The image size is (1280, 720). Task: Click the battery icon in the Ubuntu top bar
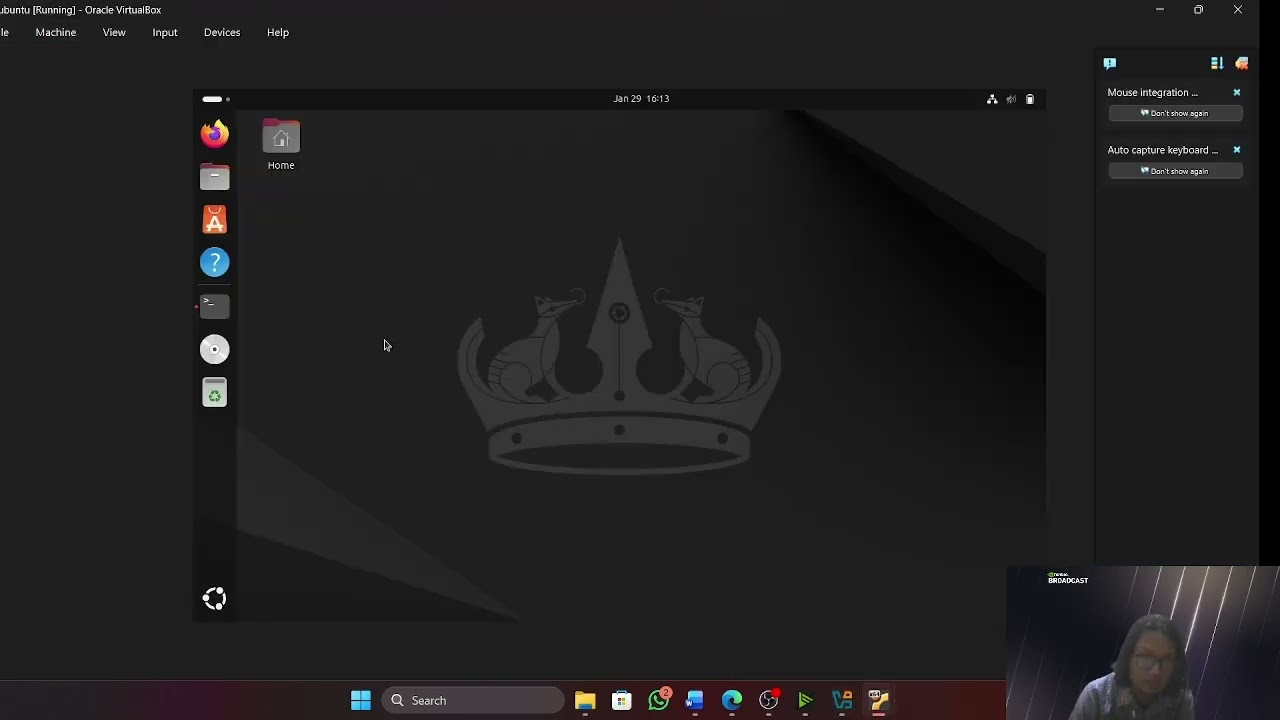[x=1030, y=99]
